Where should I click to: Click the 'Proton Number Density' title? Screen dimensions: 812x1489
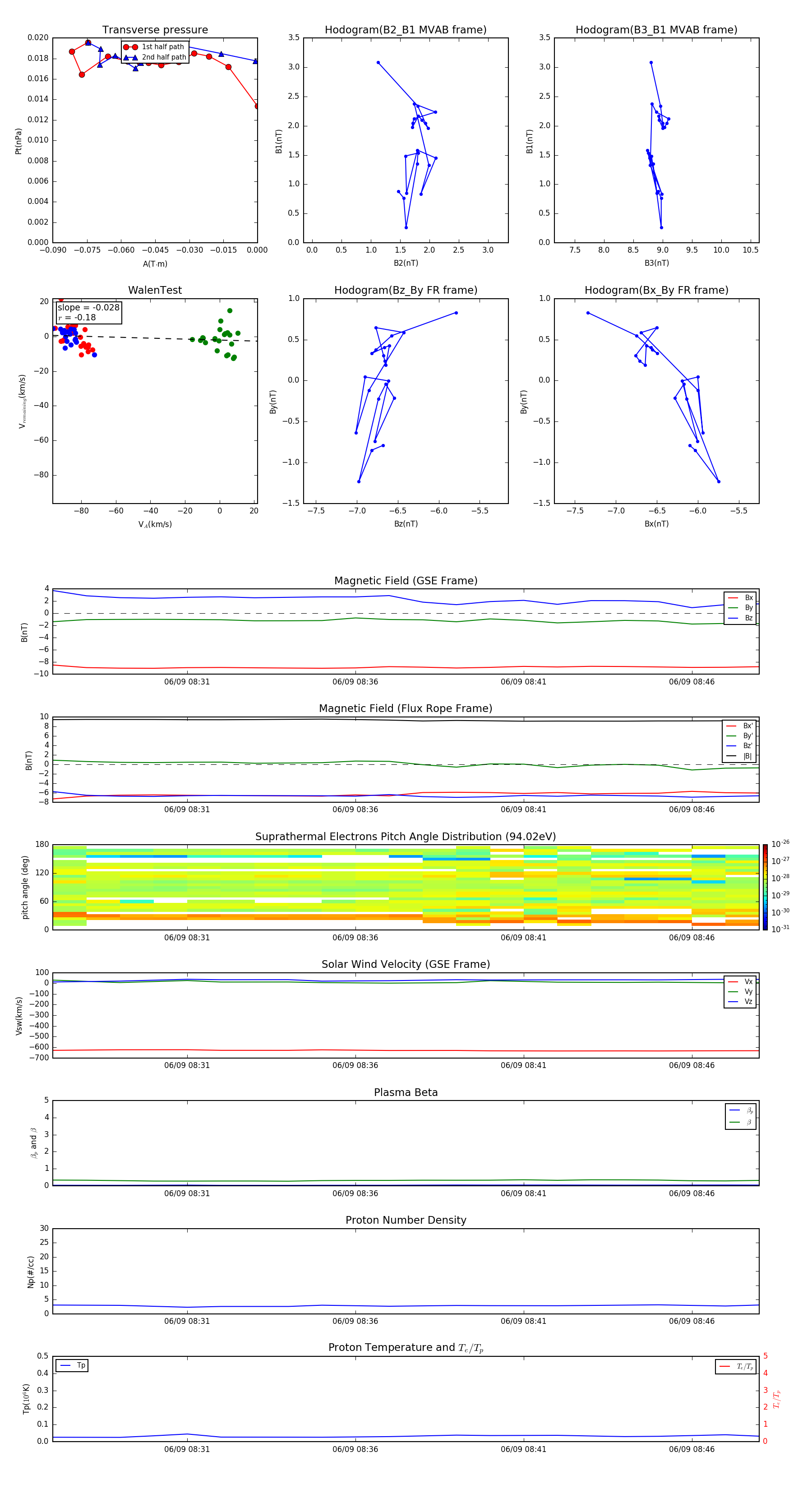click(406, 1220)
